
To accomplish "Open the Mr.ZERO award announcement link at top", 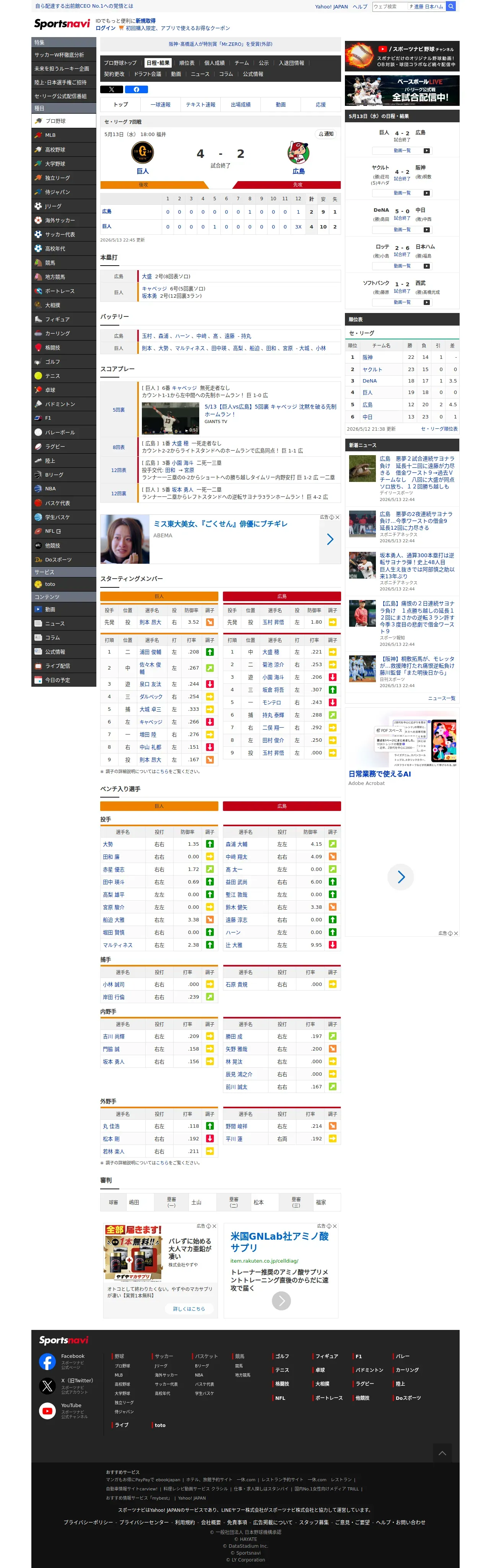I will coord(221,44).
